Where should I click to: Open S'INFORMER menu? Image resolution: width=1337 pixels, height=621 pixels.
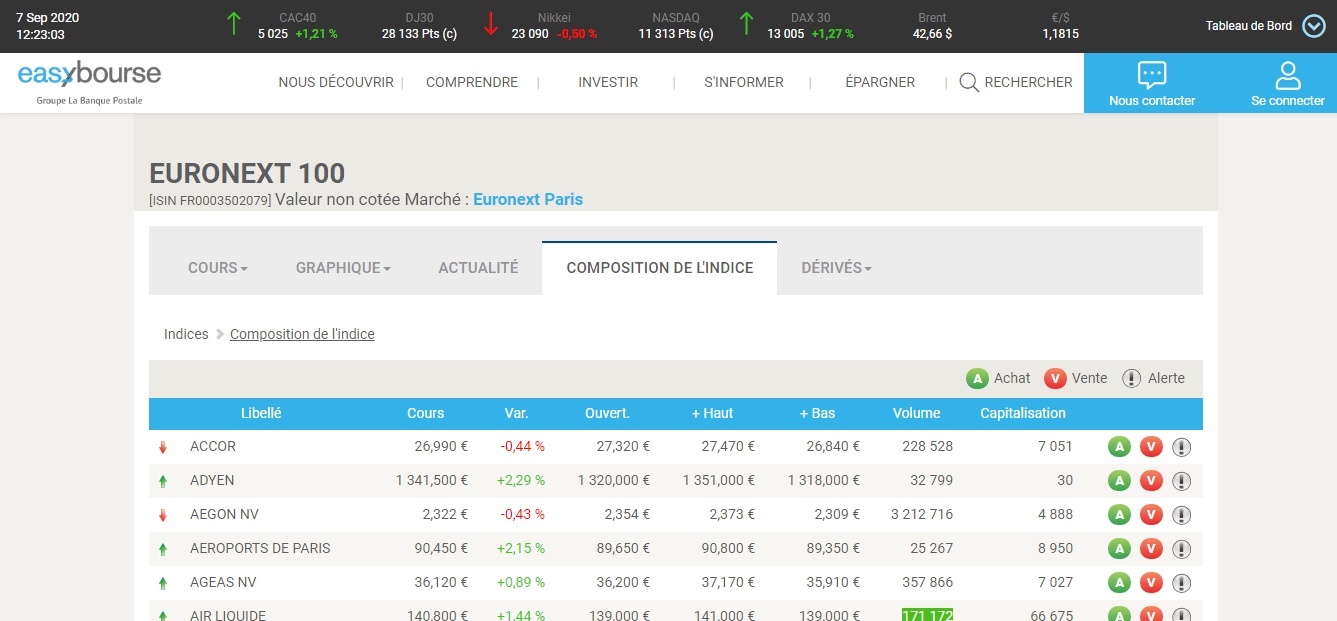point(744,82)
